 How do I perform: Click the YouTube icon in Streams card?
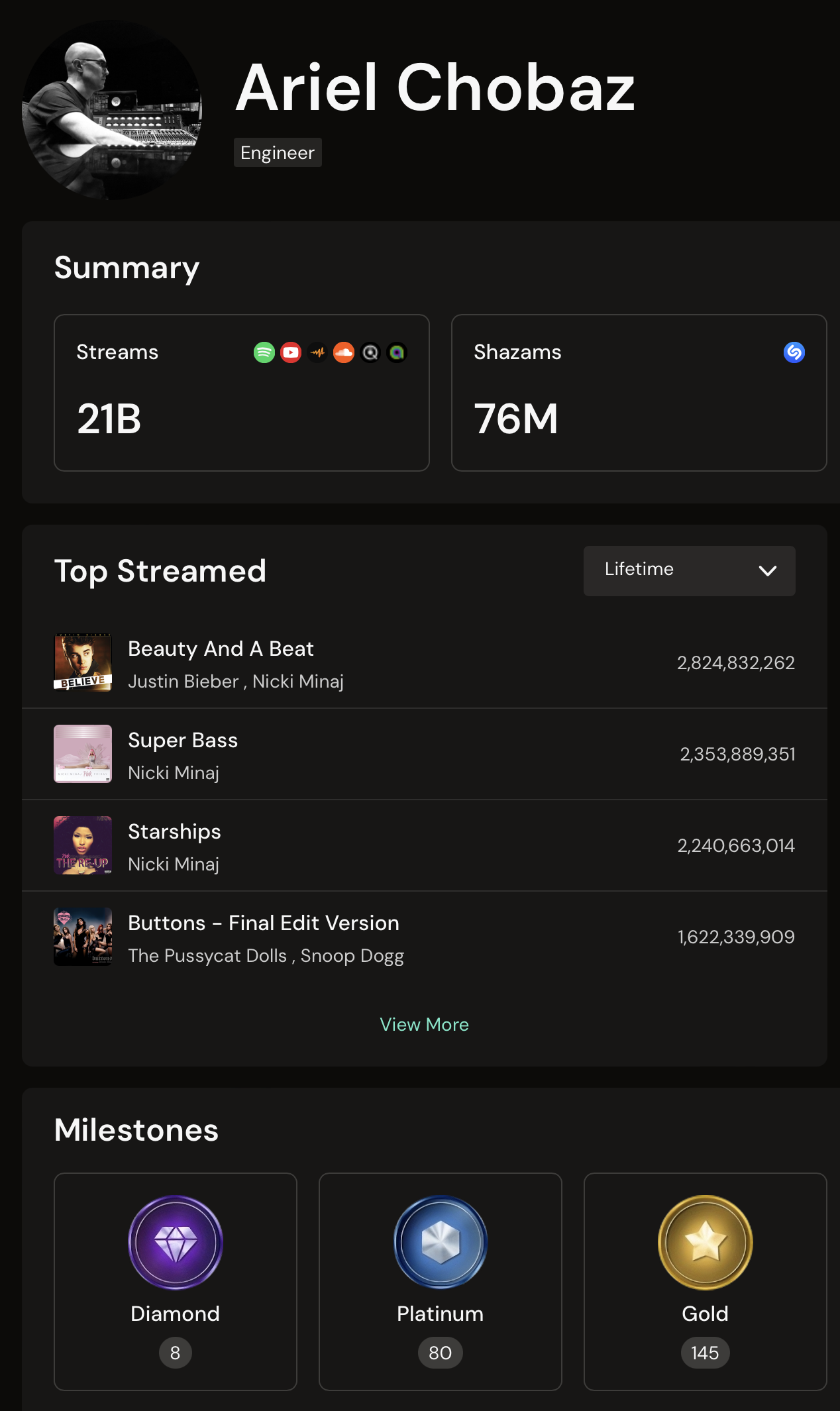[x=291, y=352]
